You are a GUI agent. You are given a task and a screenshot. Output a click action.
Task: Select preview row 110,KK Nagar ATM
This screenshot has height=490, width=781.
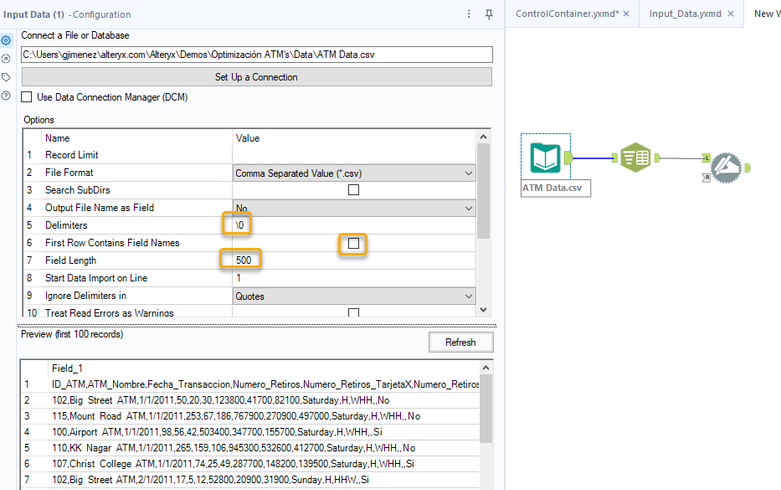pos(250,448)
